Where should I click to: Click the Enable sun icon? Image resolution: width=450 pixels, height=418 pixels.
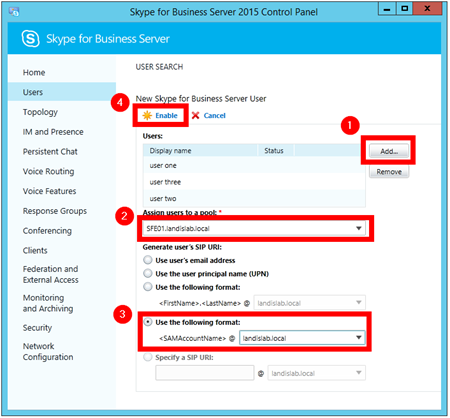(x=147, y=115)
